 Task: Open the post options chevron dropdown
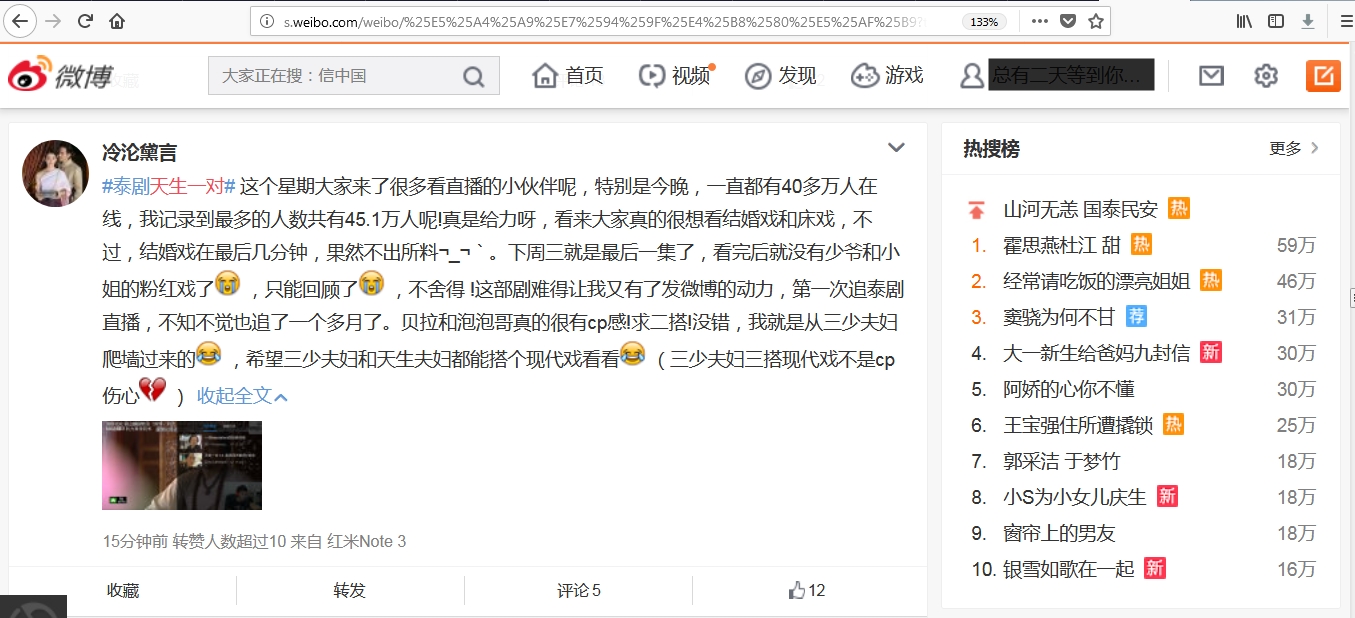point(896,148)
